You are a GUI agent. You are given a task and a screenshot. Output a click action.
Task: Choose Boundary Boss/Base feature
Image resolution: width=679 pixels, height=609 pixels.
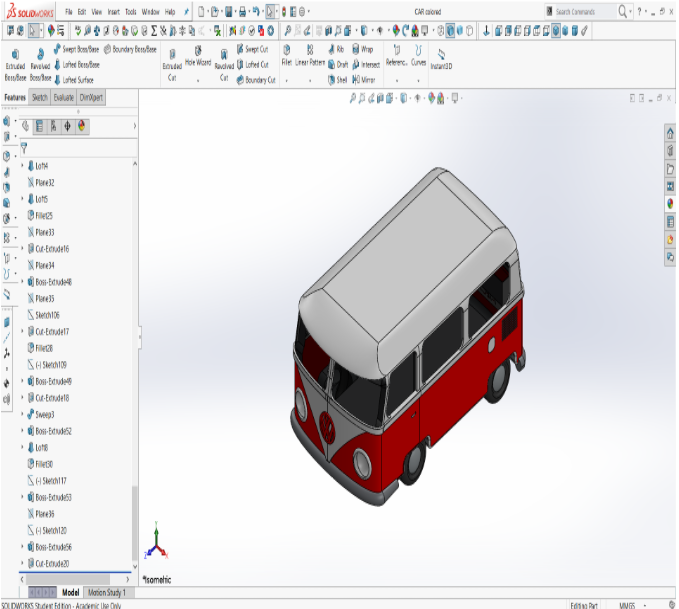pos(130,49)
